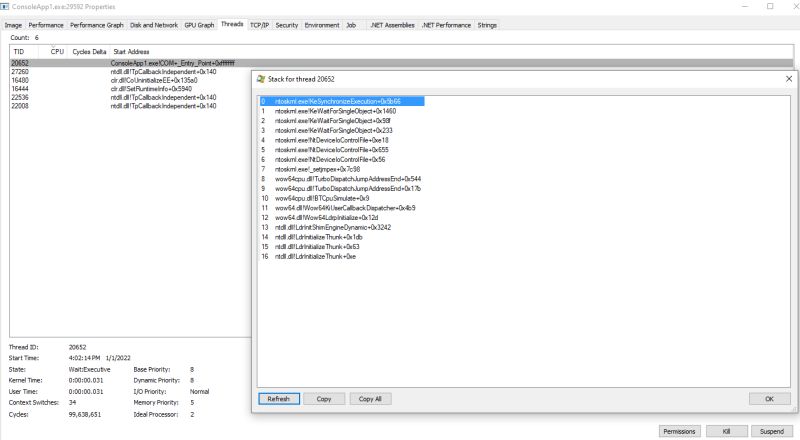Click the Copy All button

click(370, 399)
